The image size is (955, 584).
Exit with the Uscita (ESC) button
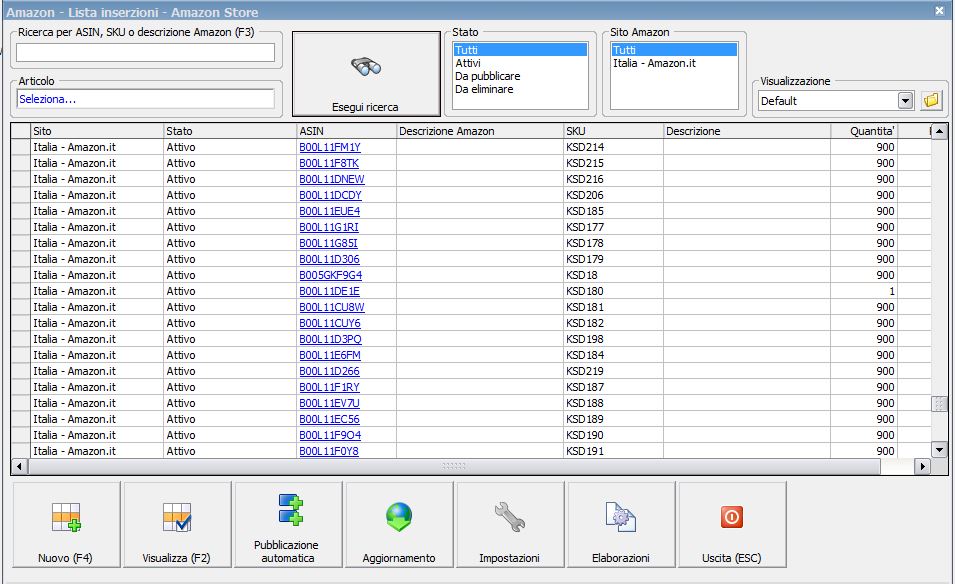[732, 524]
